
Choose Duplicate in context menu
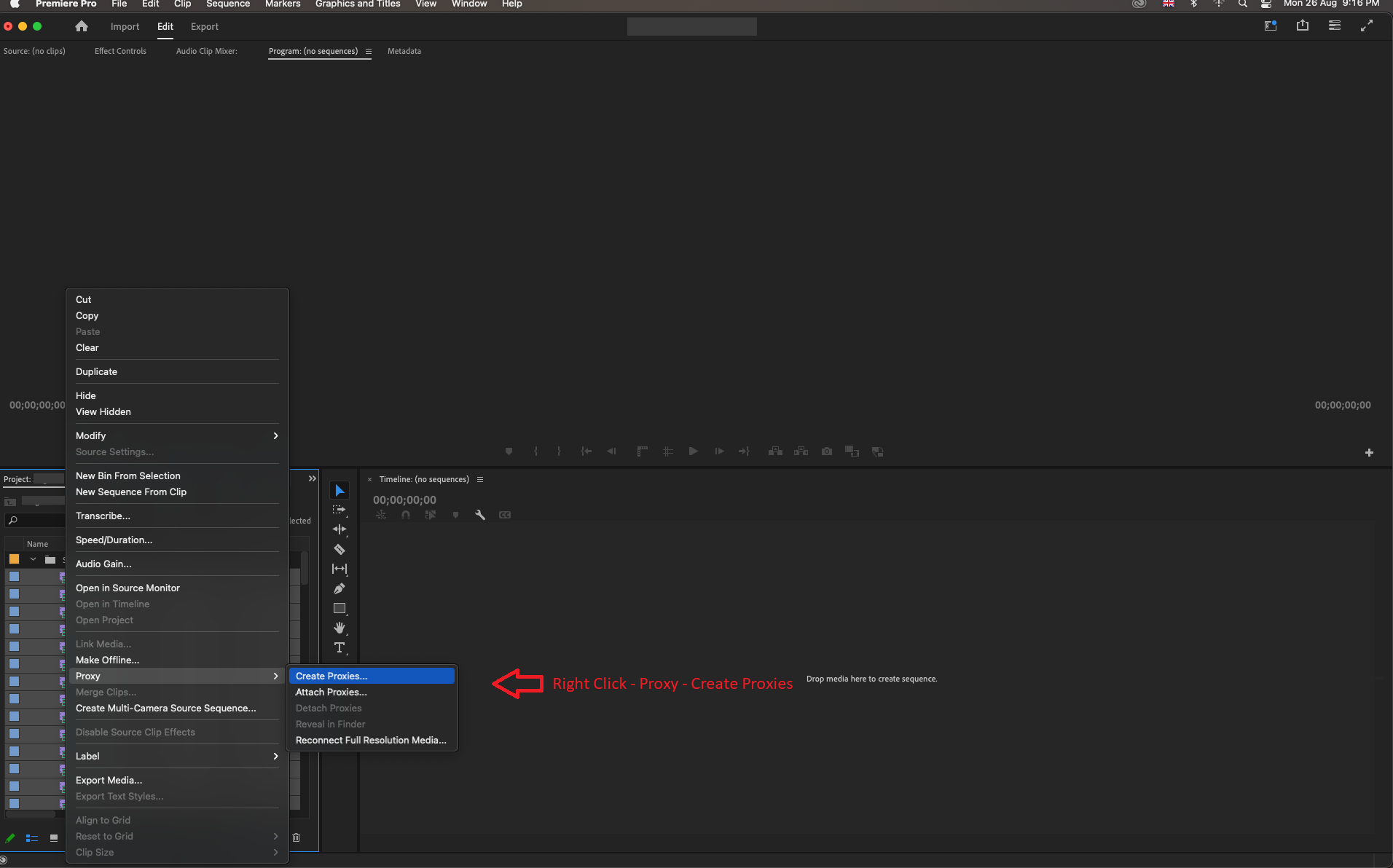177,371
